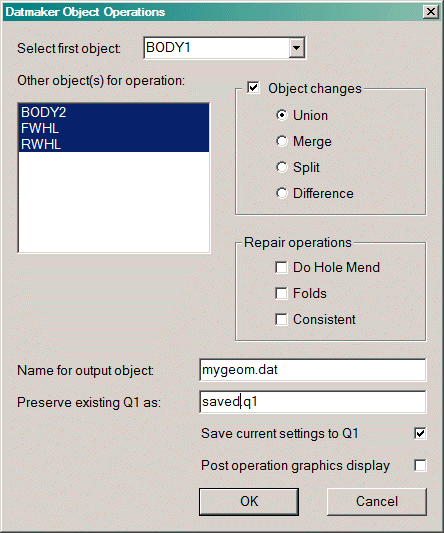
Task: Toggle the Object changes checkbox
Action: tap(253, 88)
